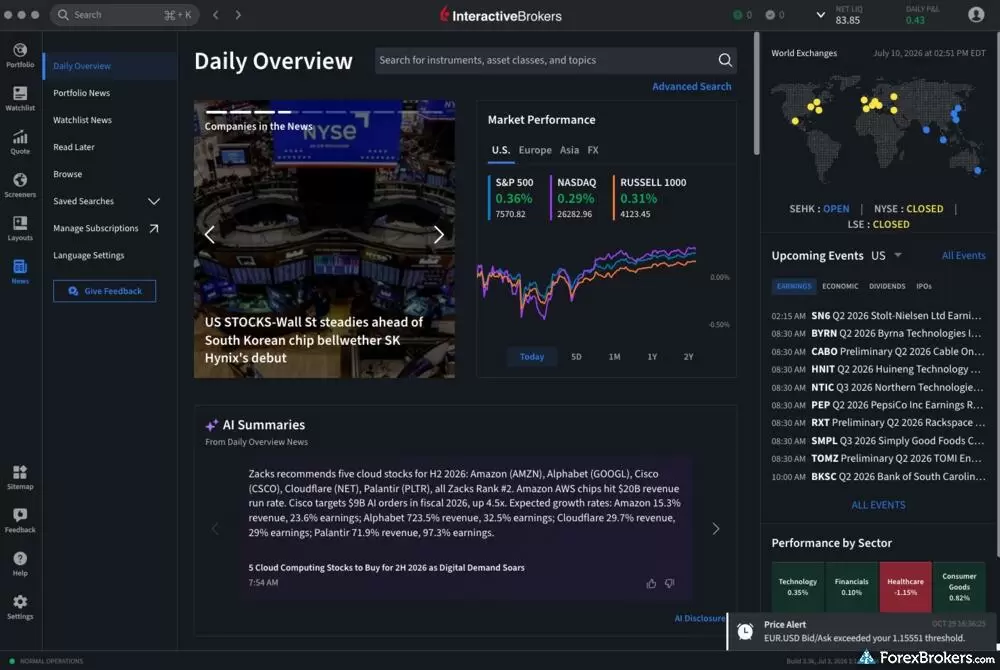Expand the account summary dropdown chevron
This screenshot has width=1000, height=670.
(820, 15)
